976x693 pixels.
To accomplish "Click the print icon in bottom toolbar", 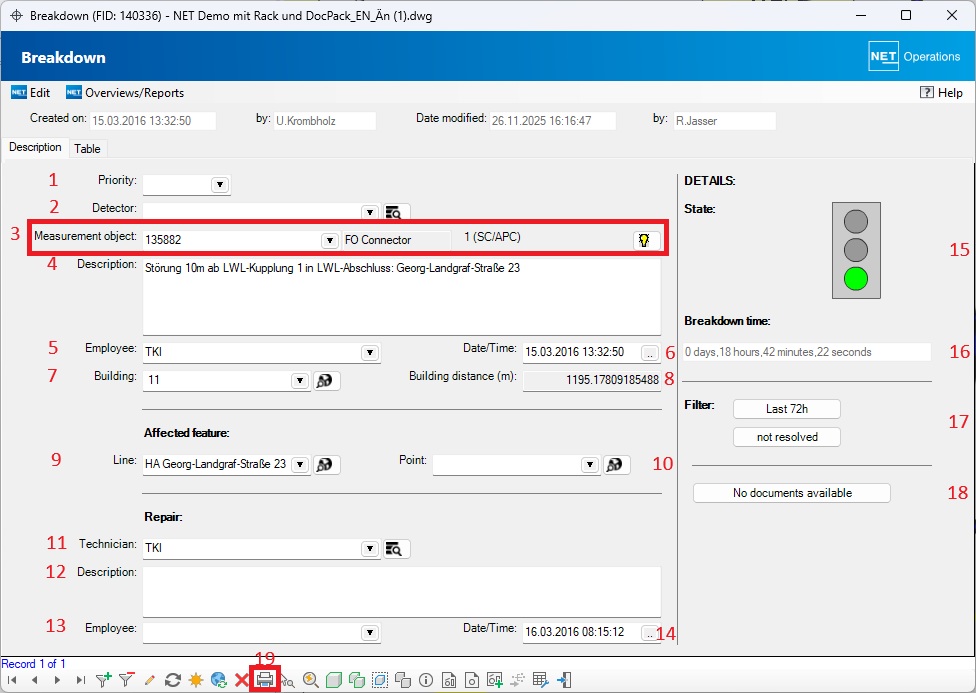I will pos(265,680).
